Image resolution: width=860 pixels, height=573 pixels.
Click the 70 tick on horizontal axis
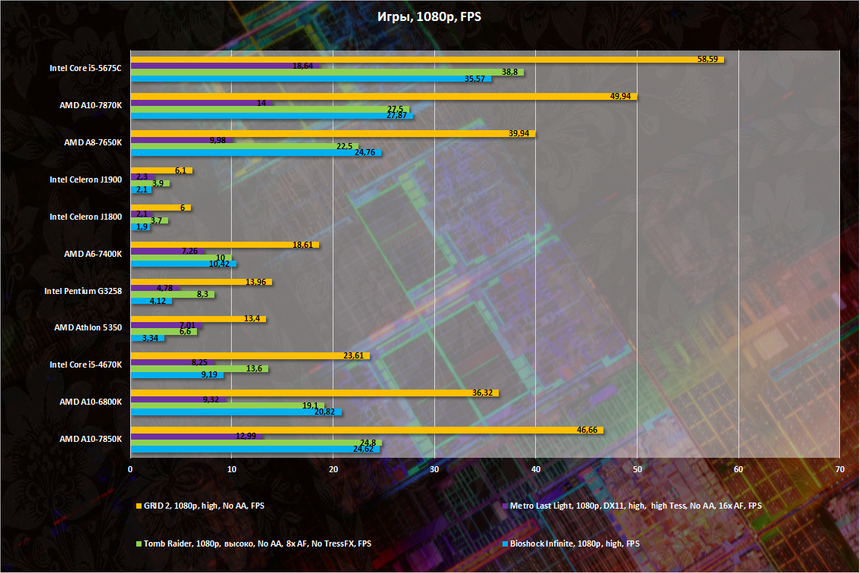click(x=839, y=468)
